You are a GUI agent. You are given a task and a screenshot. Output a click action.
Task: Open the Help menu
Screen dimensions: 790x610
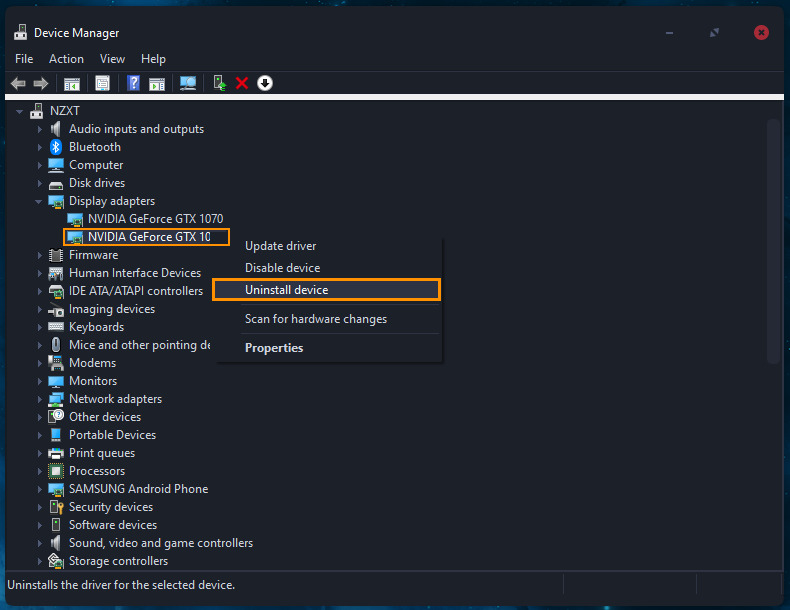tap(153, 59)
